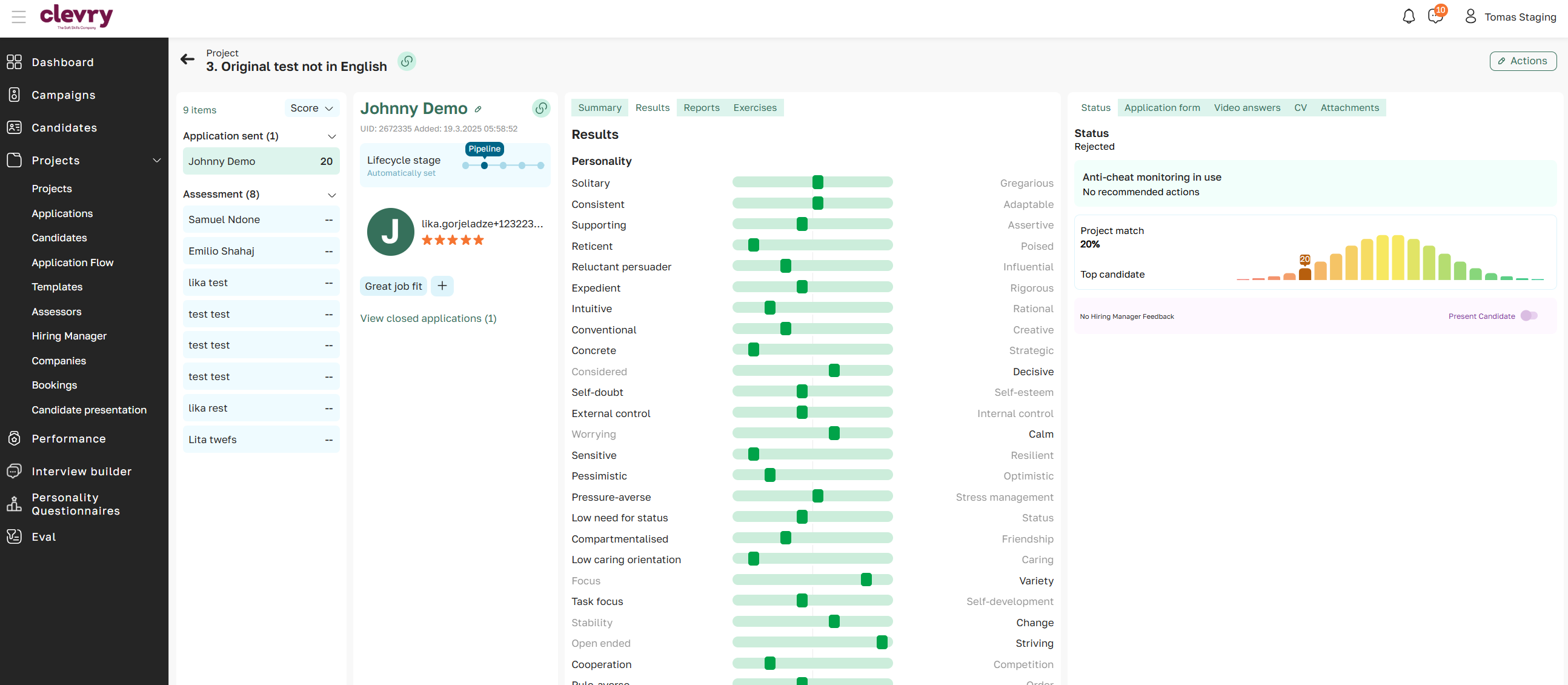Click the user profile icon in header
Image resolution: width=1568 pixels, height=685 pixels.
(1470, 16)
